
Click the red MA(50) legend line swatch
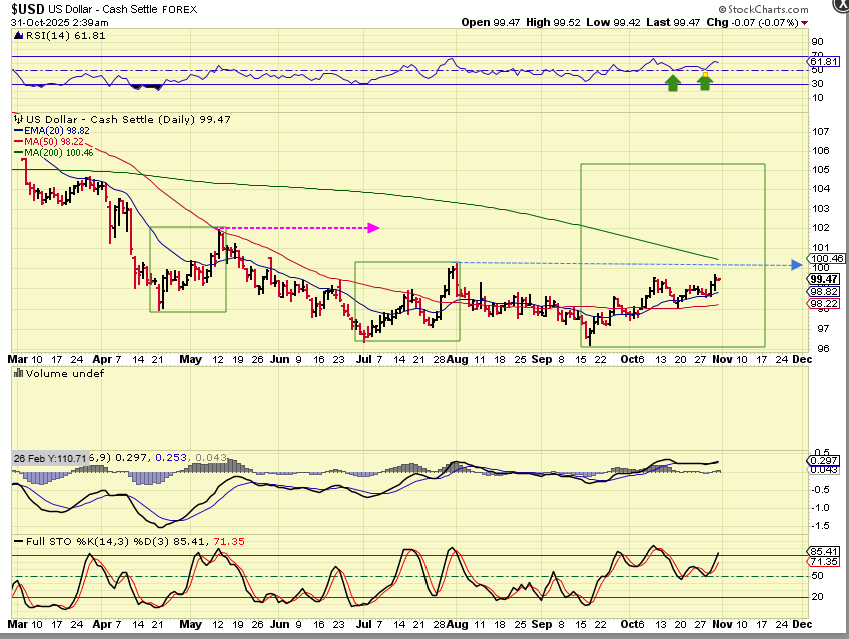click(18, 142)
